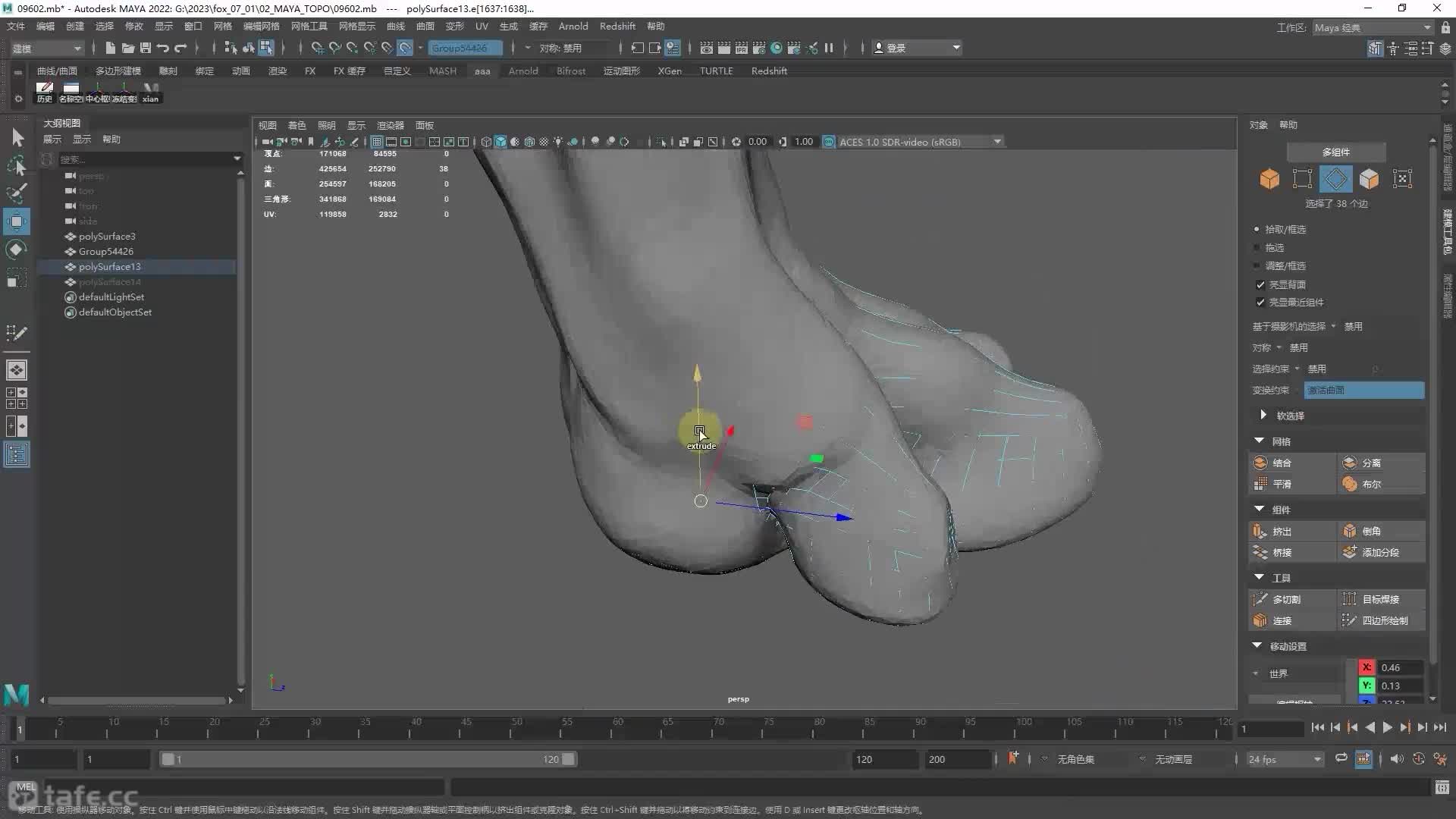Collapse the 移动设置 section
Image resolution: width=1456 pixels, height=819 pixels.
[1257, 645]
